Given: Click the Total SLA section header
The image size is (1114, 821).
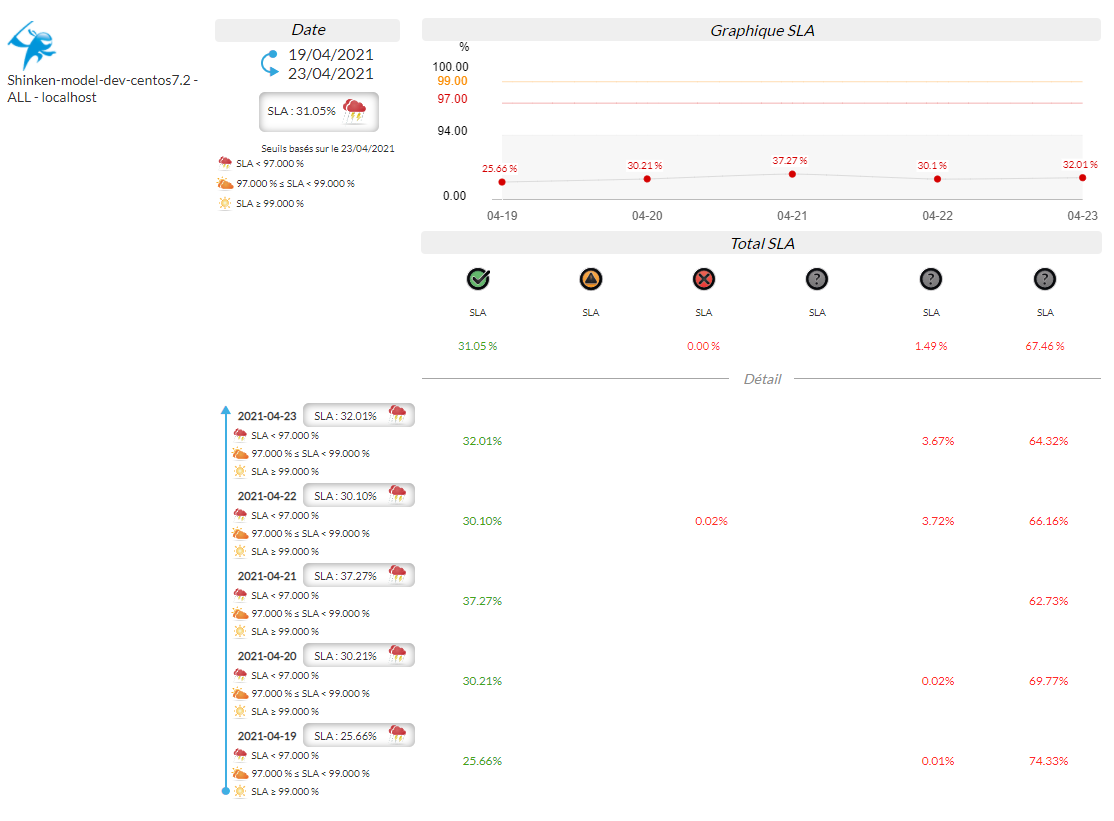Looking at the screenshot, I should (x=761, y=243).
